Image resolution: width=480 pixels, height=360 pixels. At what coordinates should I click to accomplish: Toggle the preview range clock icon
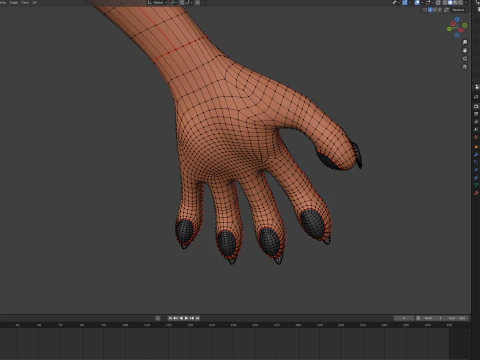(x=418, y=318)
